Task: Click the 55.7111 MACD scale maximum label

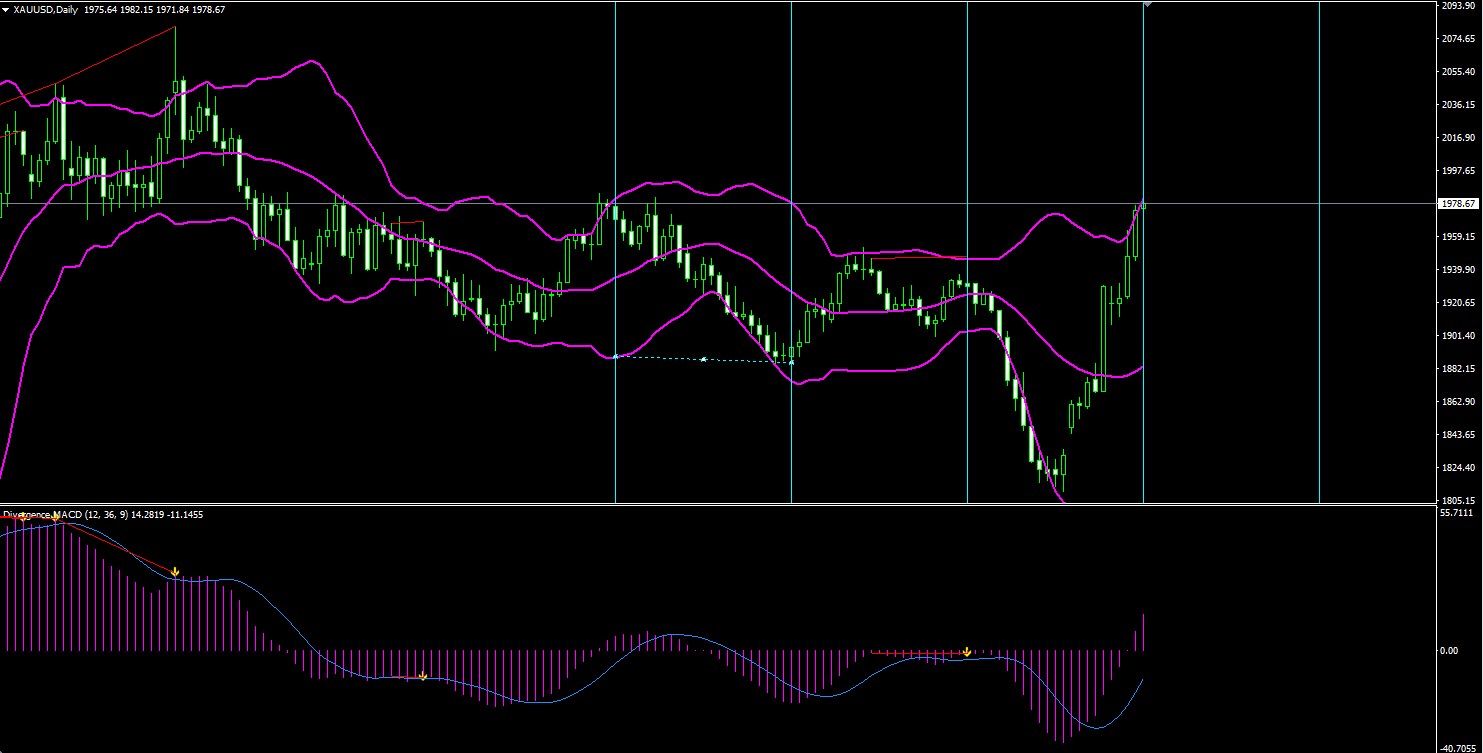Action: (1457, 513)
